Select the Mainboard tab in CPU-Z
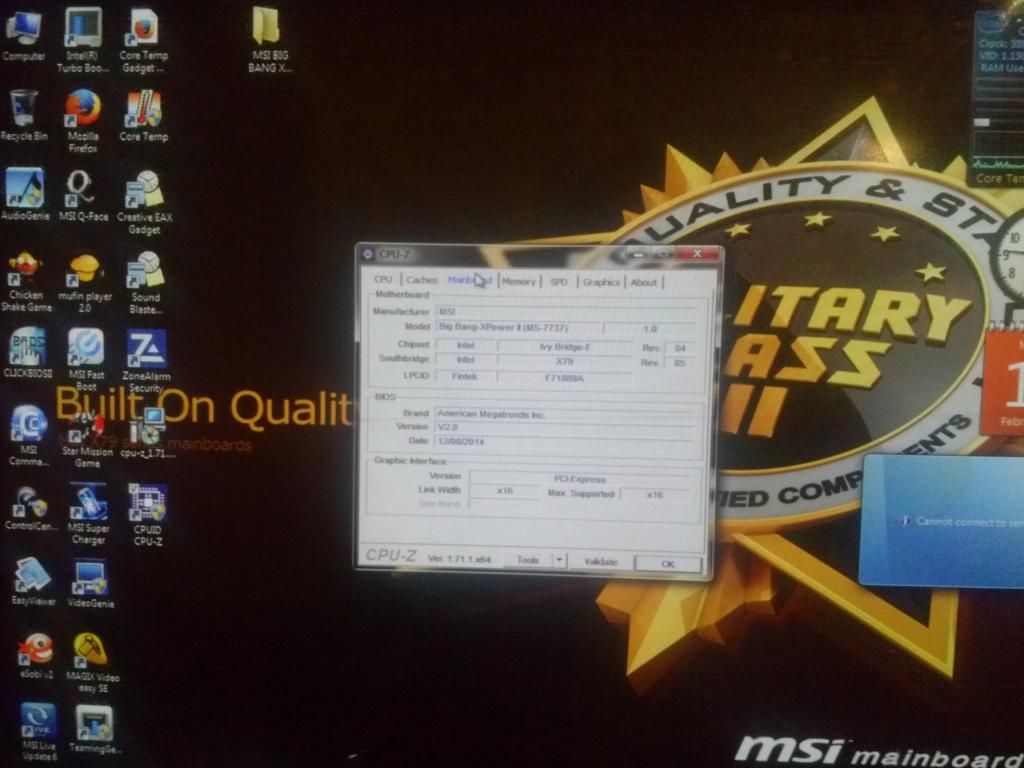The image size is (1024, 768). pos(470,280)
